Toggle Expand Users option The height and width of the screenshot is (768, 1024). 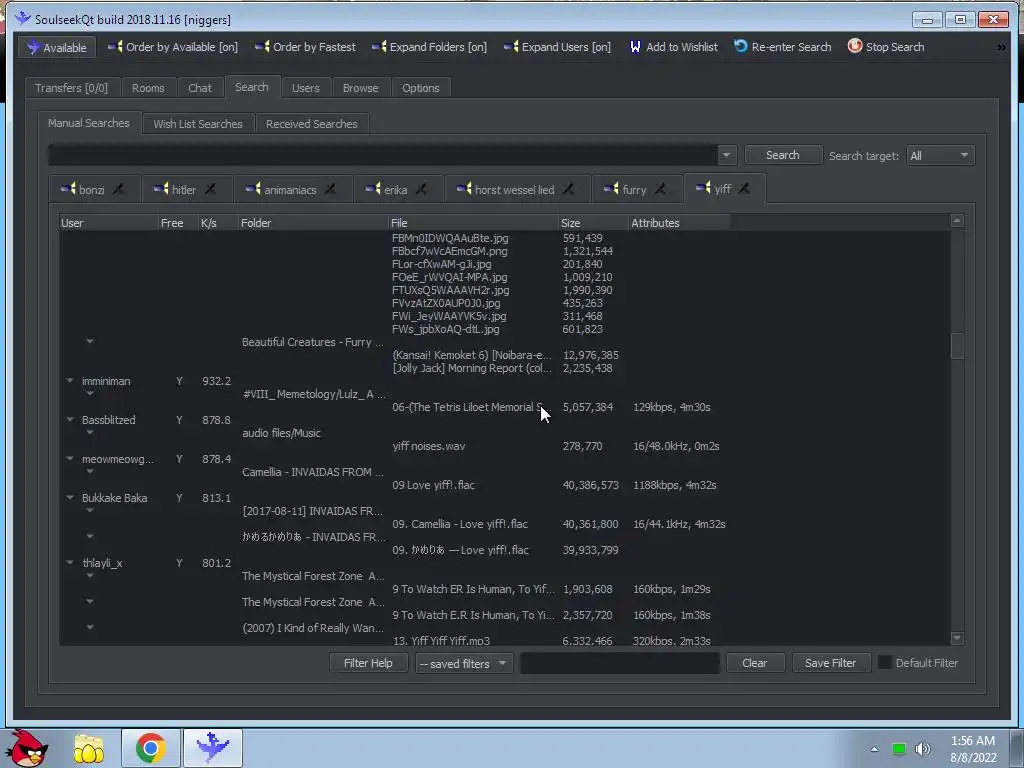(x=557, y=47)
